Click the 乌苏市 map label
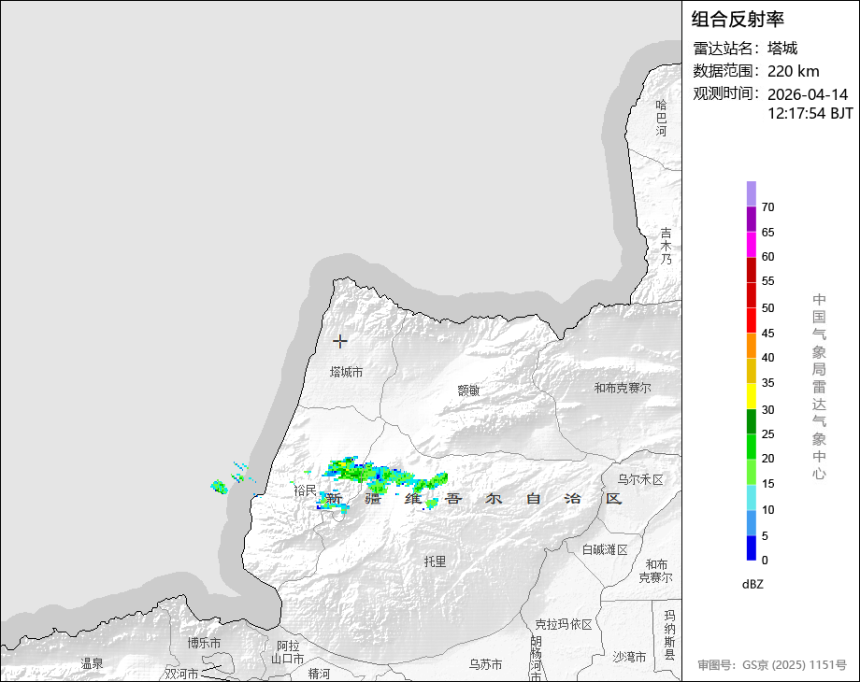Image resolution: width=860 pixels, height=682 pixels. click(x=485, y=664)
